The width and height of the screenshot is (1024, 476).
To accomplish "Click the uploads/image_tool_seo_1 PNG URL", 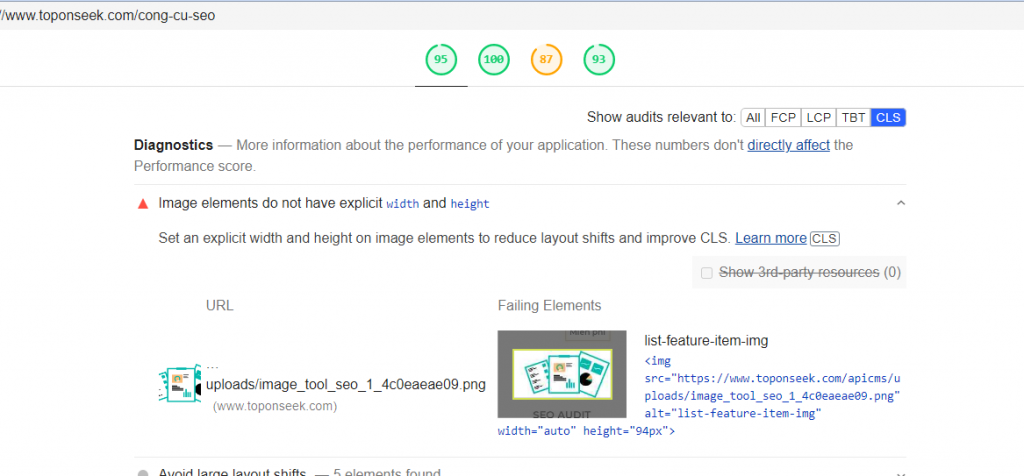I will click(345, 385).
